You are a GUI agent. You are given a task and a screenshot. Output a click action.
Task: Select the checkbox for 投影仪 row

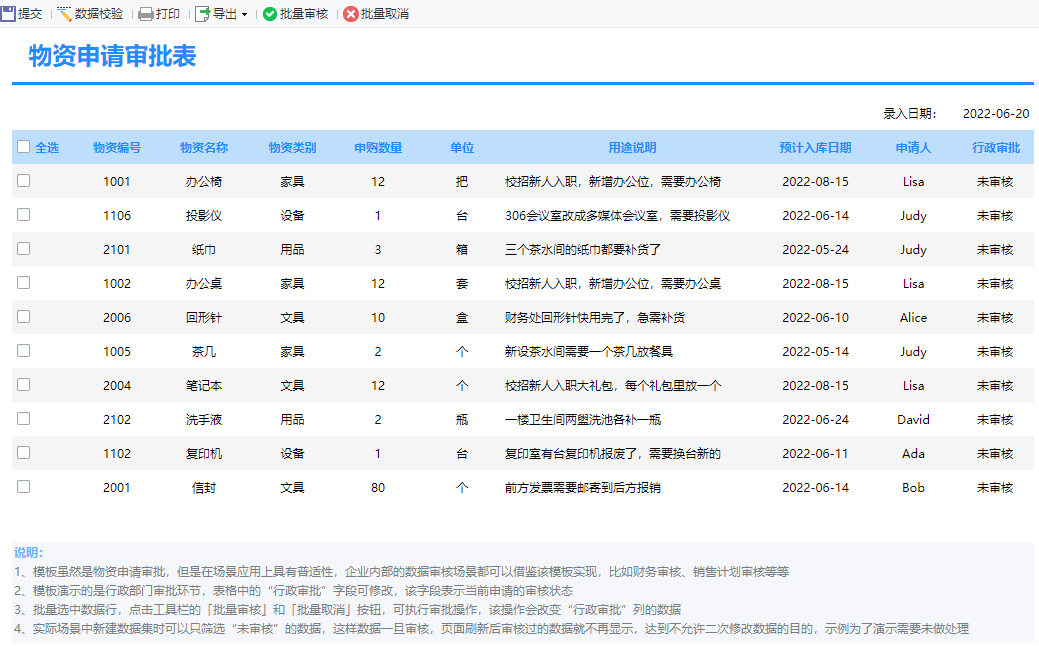click(x=24, y=215)
